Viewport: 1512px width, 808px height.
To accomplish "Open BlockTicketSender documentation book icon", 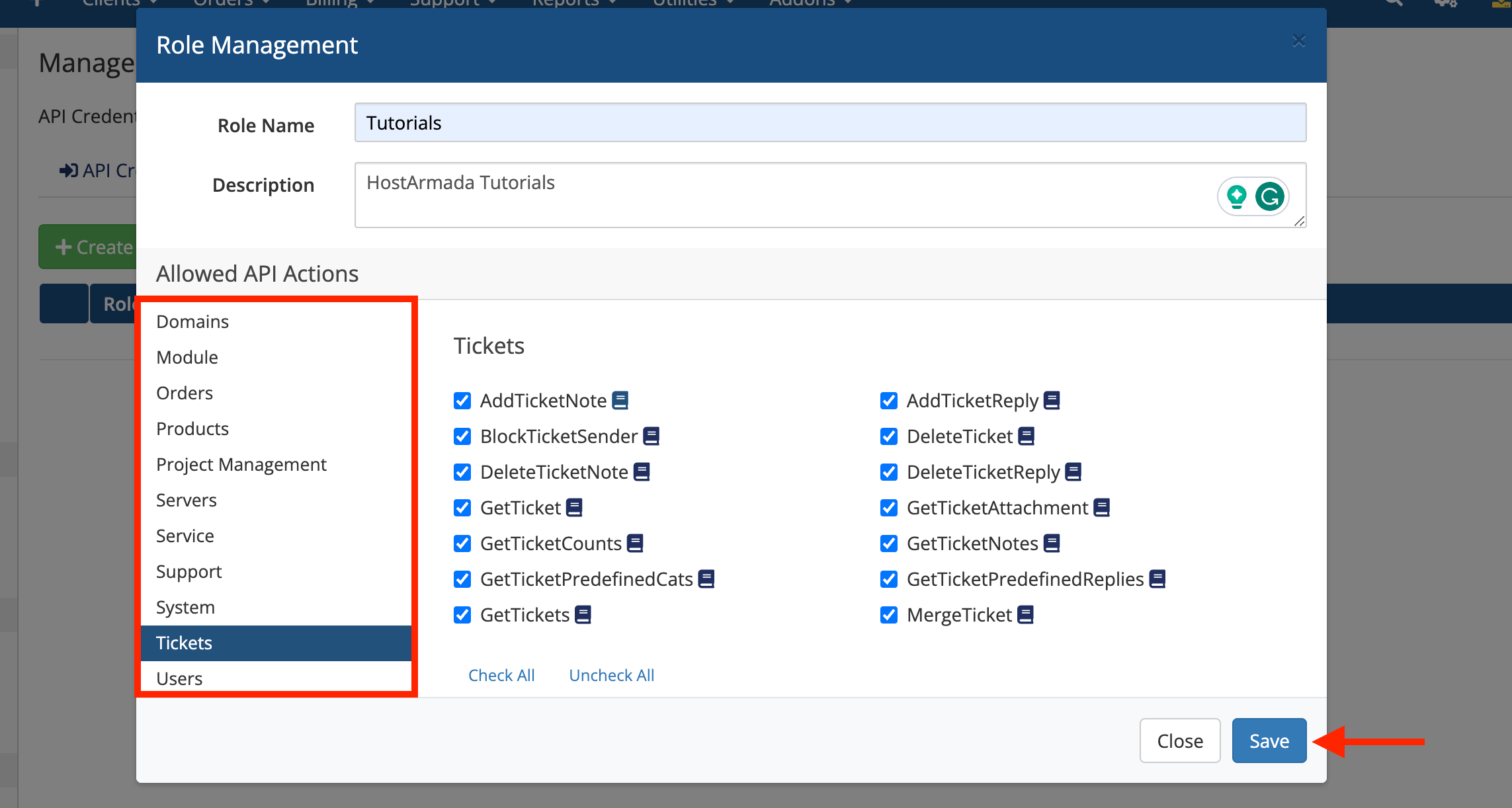I will tap(651, 436).
